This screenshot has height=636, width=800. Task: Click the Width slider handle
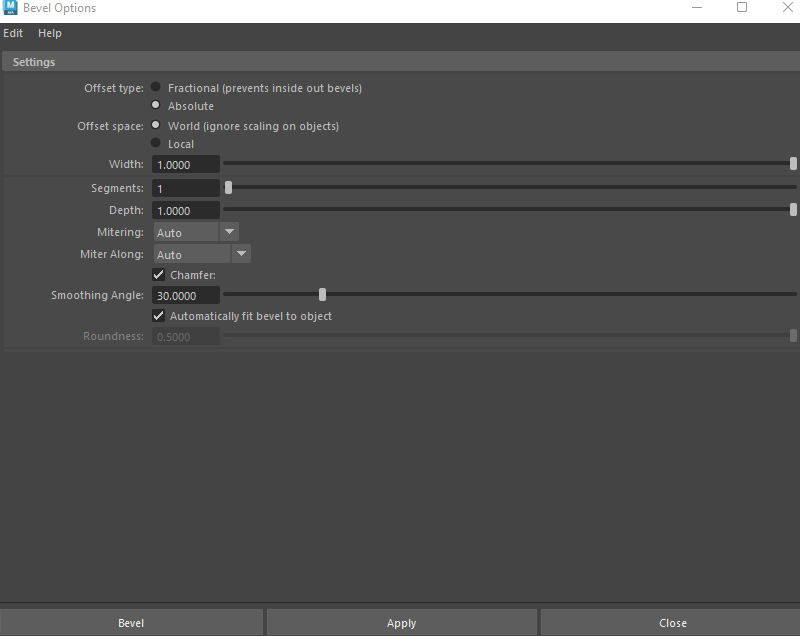[x=793, y=163]
